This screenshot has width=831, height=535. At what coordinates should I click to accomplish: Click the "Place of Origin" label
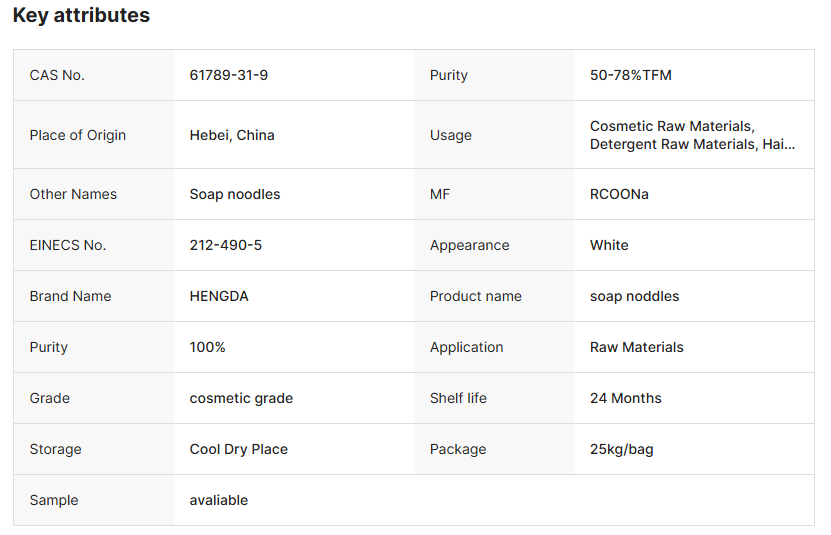78,135
